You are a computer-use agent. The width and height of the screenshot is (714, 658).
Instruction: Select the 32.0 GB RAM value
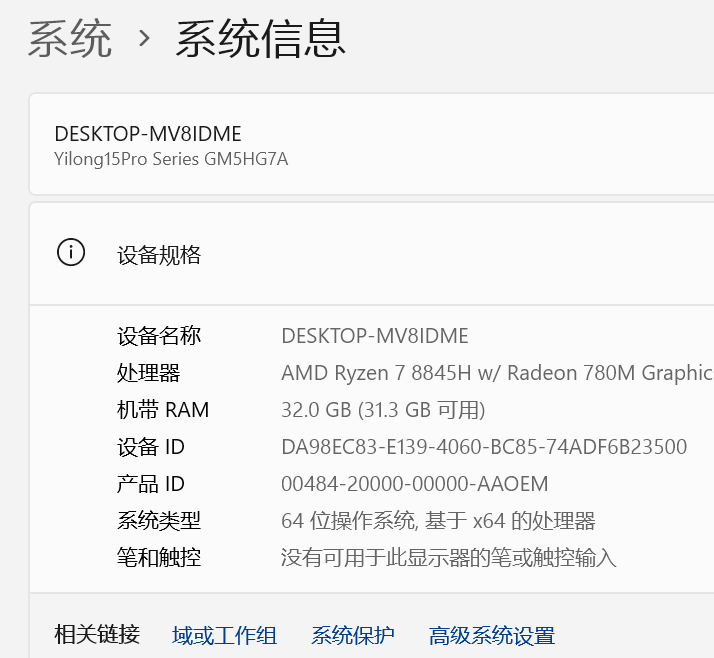(x=383, y=410)
